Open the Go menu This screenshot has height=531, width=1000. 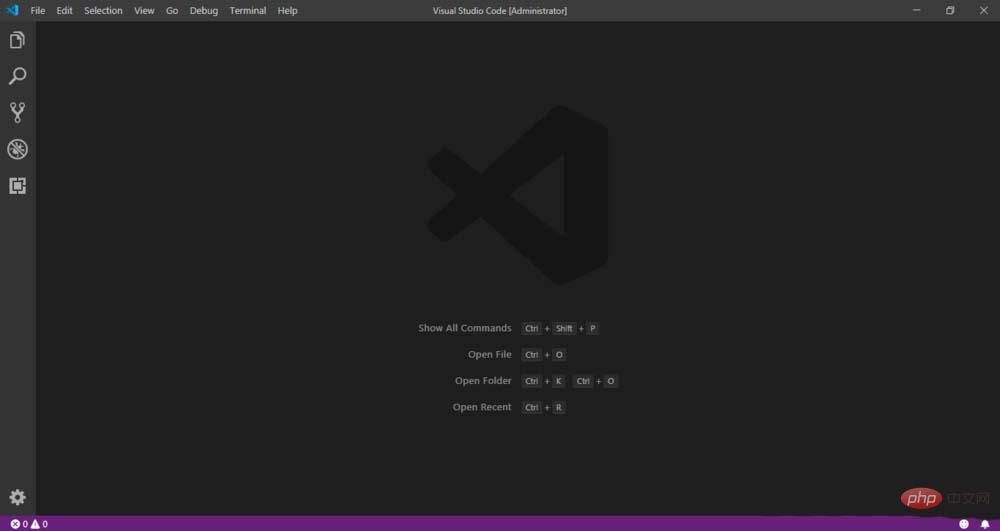[x=172, y=11]
